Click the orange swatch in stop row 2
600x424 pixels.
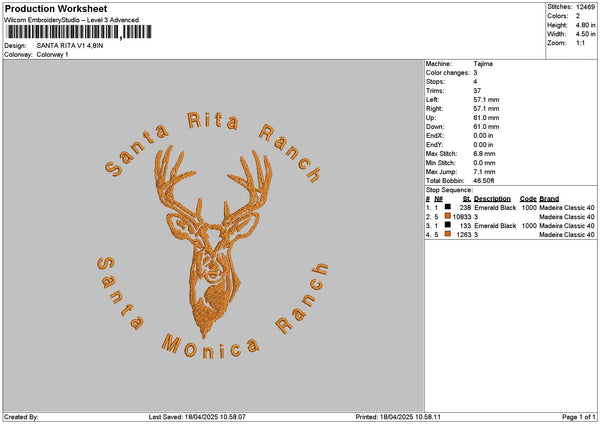[448, 216]
